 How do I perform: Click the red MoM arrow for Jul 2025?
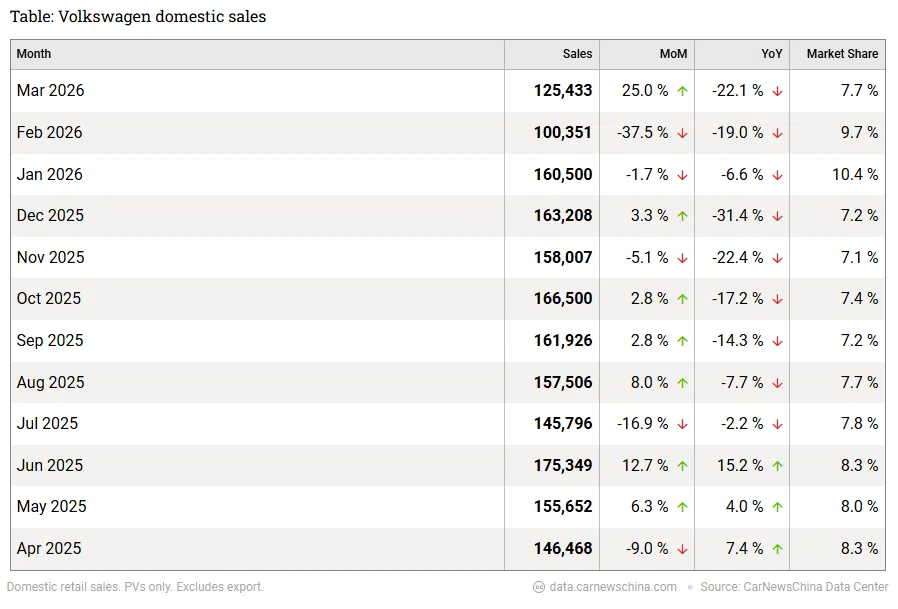click(682, 424)
